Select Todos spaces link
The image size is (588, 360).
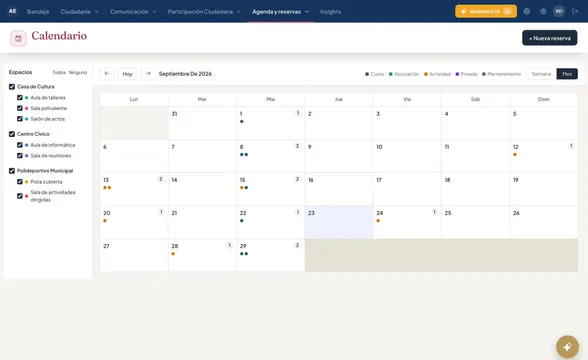(x=59, y=72)
